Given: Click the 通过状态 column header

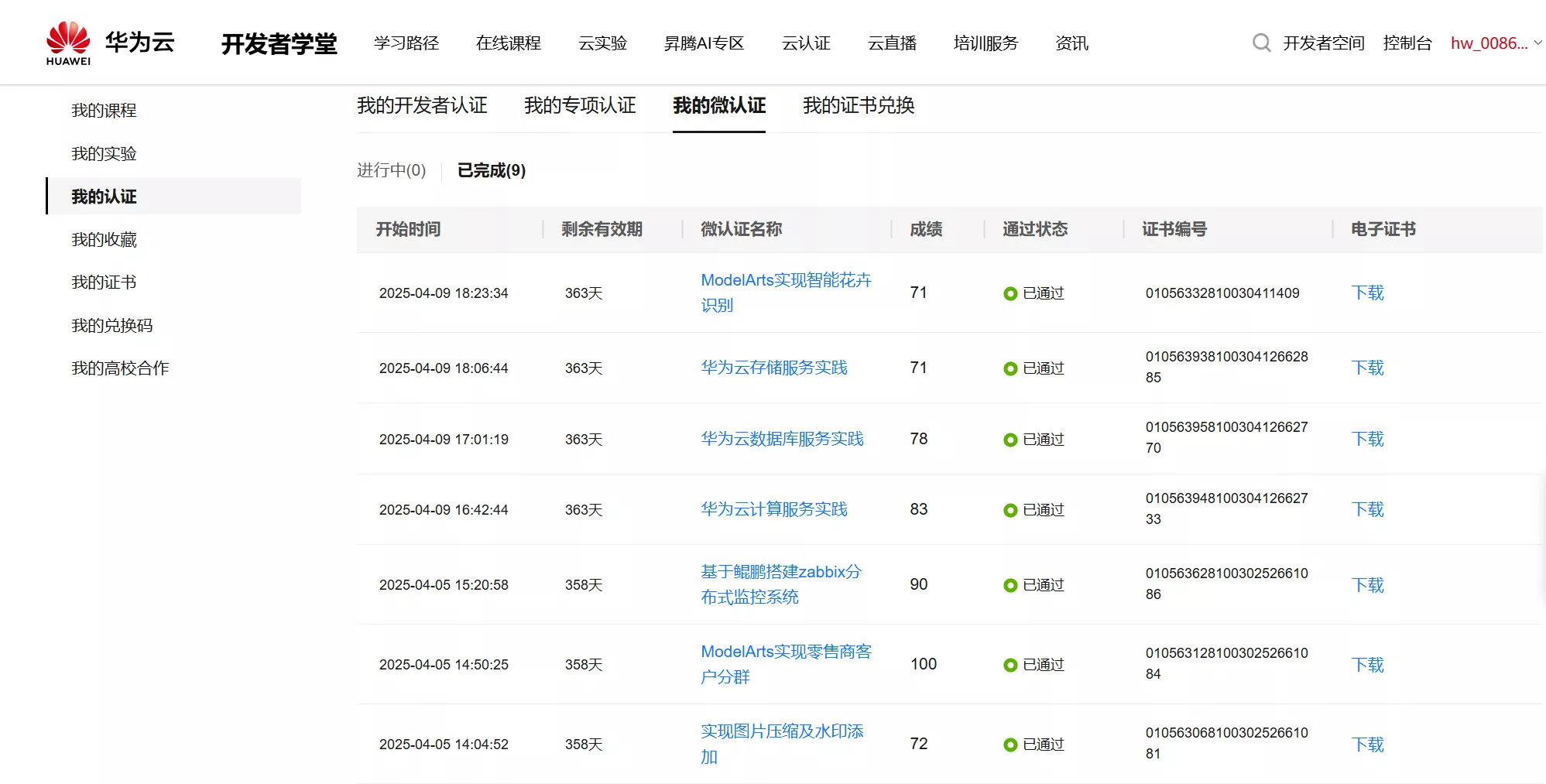Looking at the screenshot, I should click(x=1035, y=229).
